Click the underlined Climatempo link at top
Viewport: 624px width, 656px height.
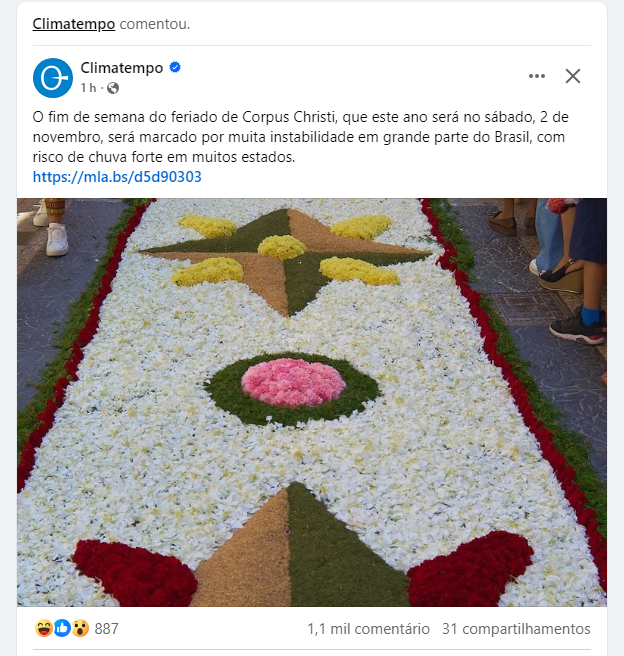pos(74,24)
